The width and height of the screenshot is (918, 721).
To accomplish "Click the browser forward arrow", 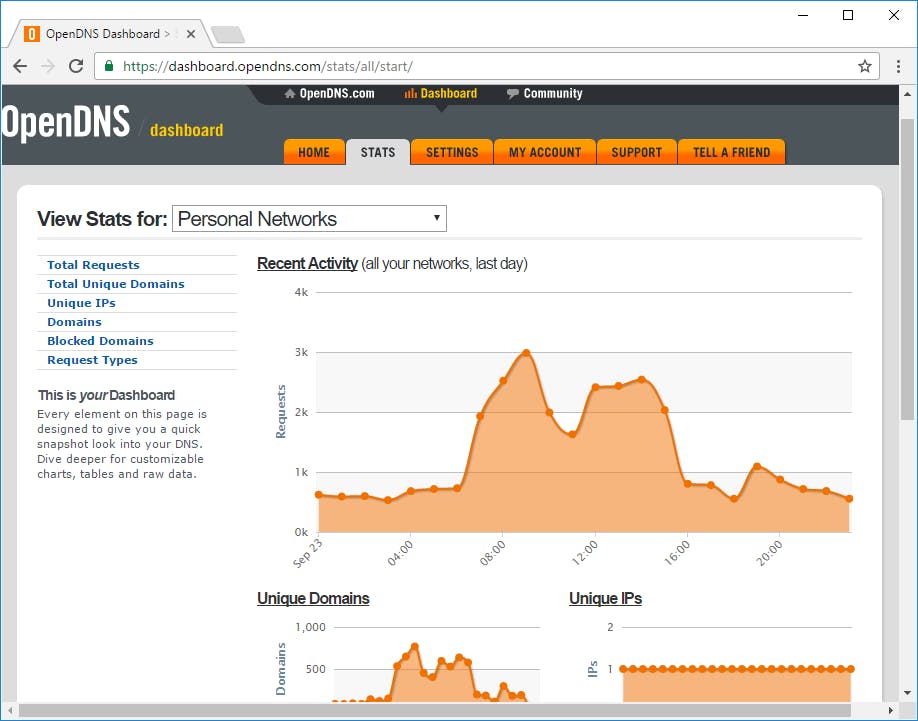I will [48, 66].
